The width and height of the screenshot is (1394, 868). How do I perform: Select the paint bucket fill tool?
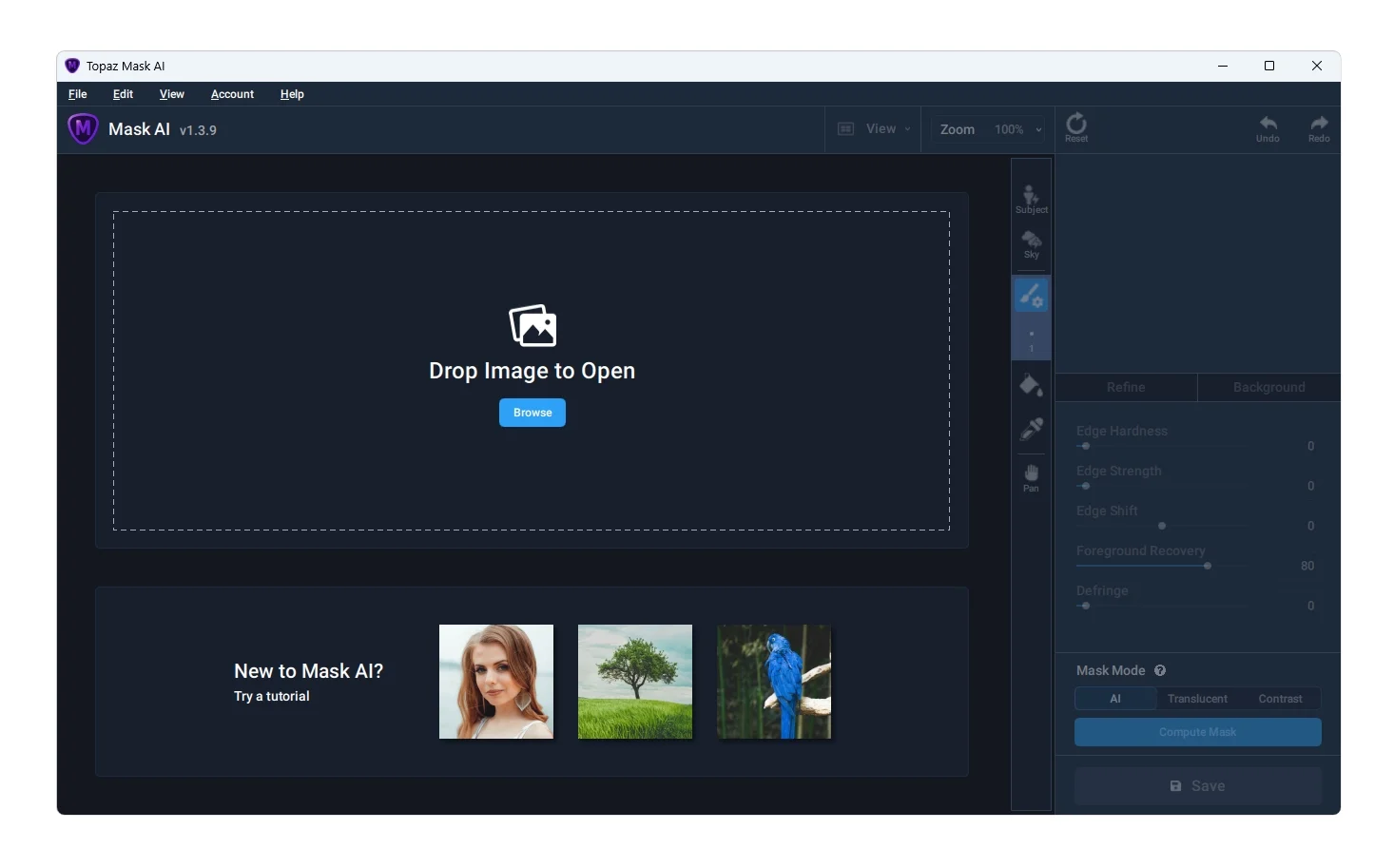click(x=1031, y=386)
